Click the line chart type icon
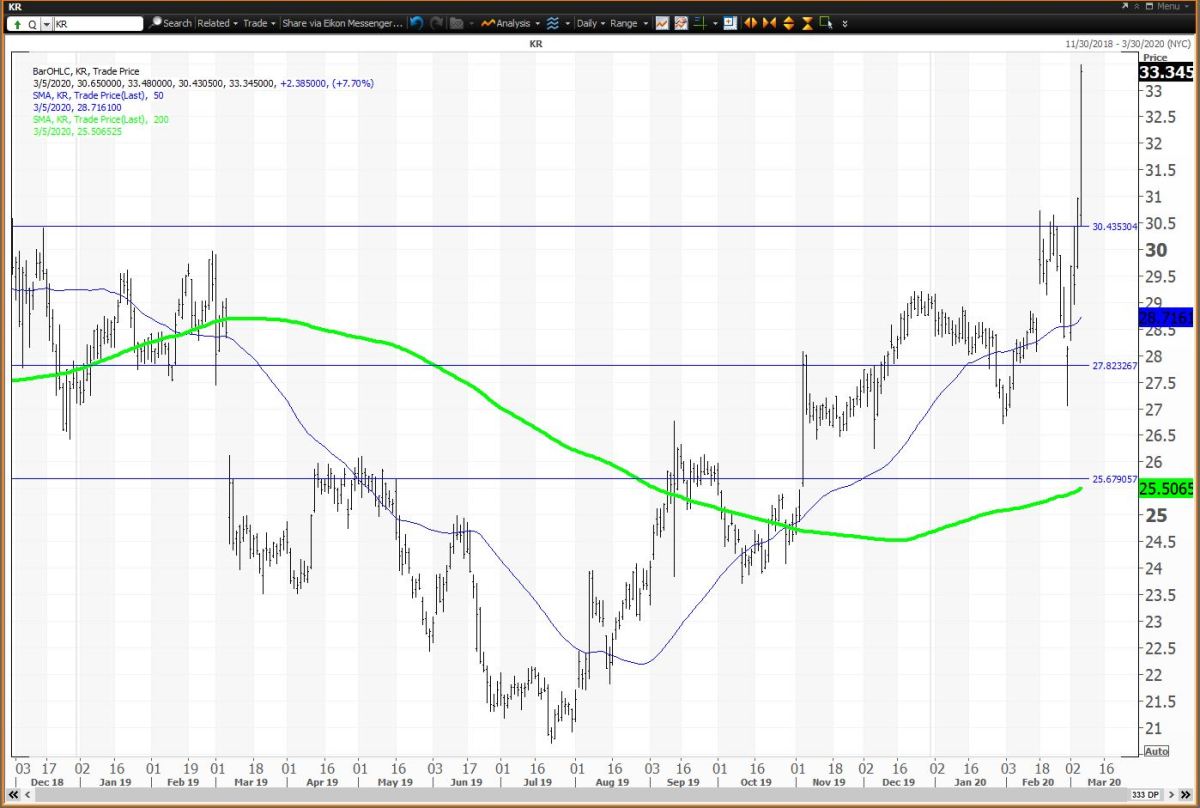 [662, 23]
